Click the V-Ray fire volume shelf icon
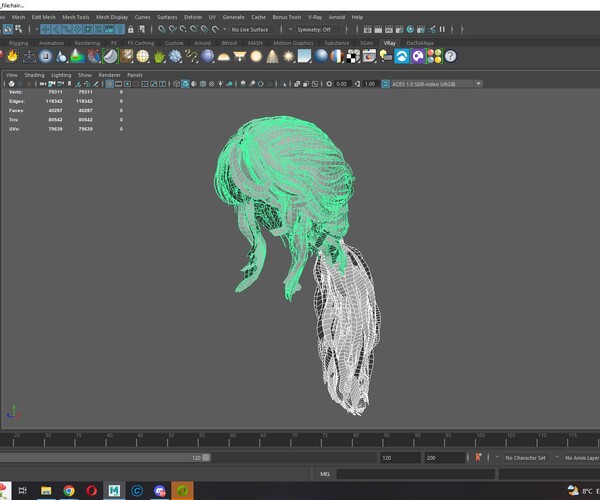600x500 pixels. pos(13,57)
